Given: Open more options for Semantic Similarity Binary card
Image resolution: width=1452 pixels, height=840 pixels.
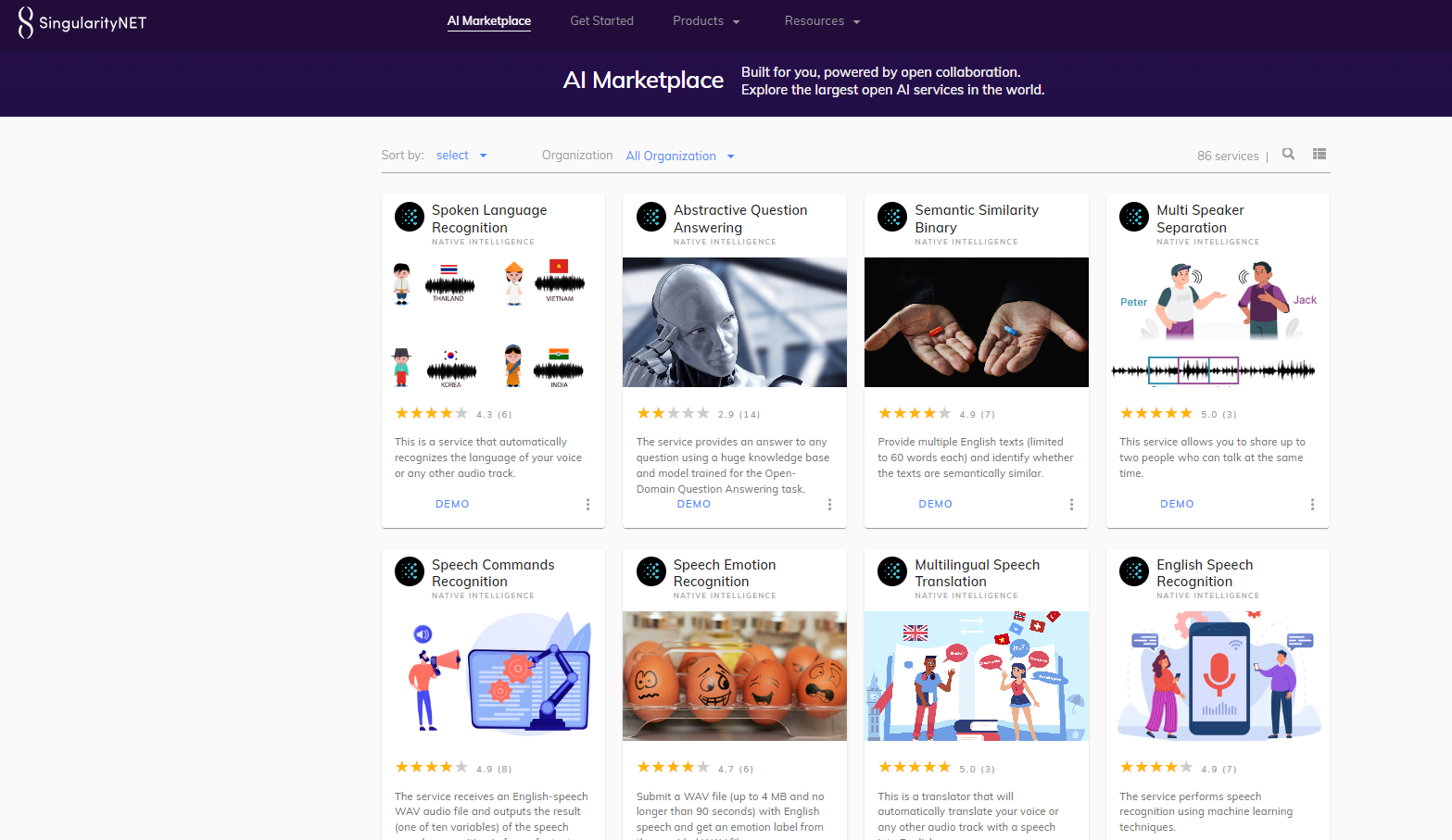Looking at the screenshot, I should (1071, 505).
